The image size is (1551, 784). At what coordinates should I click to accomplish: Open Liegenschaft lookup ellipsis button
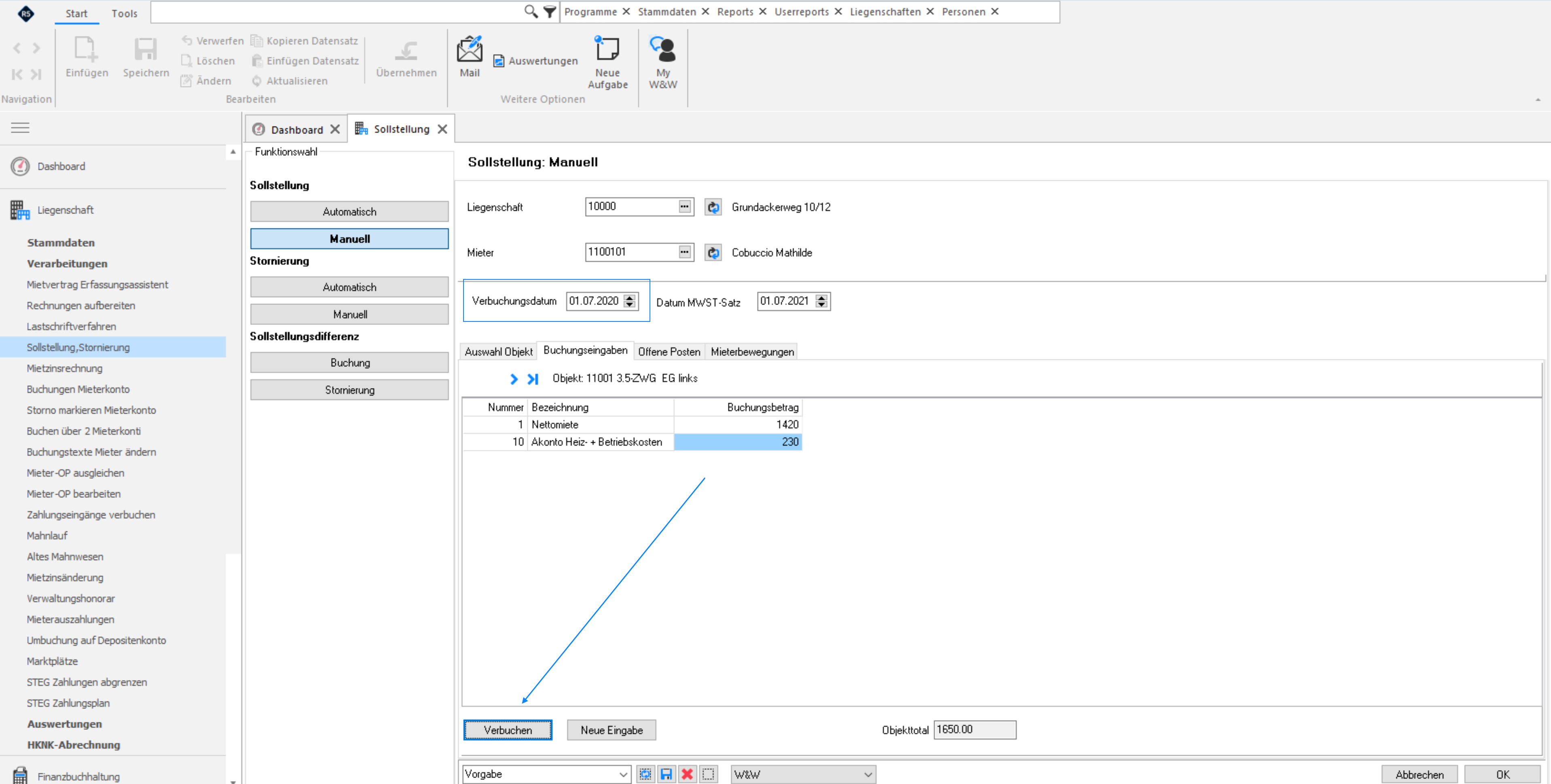685,207
